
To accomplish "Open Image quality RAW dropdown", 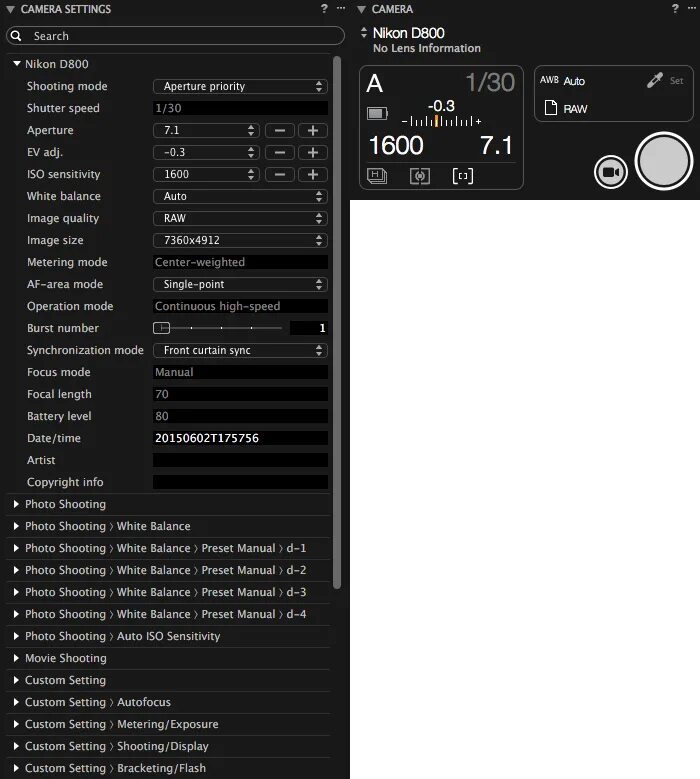I will [240, 218].
